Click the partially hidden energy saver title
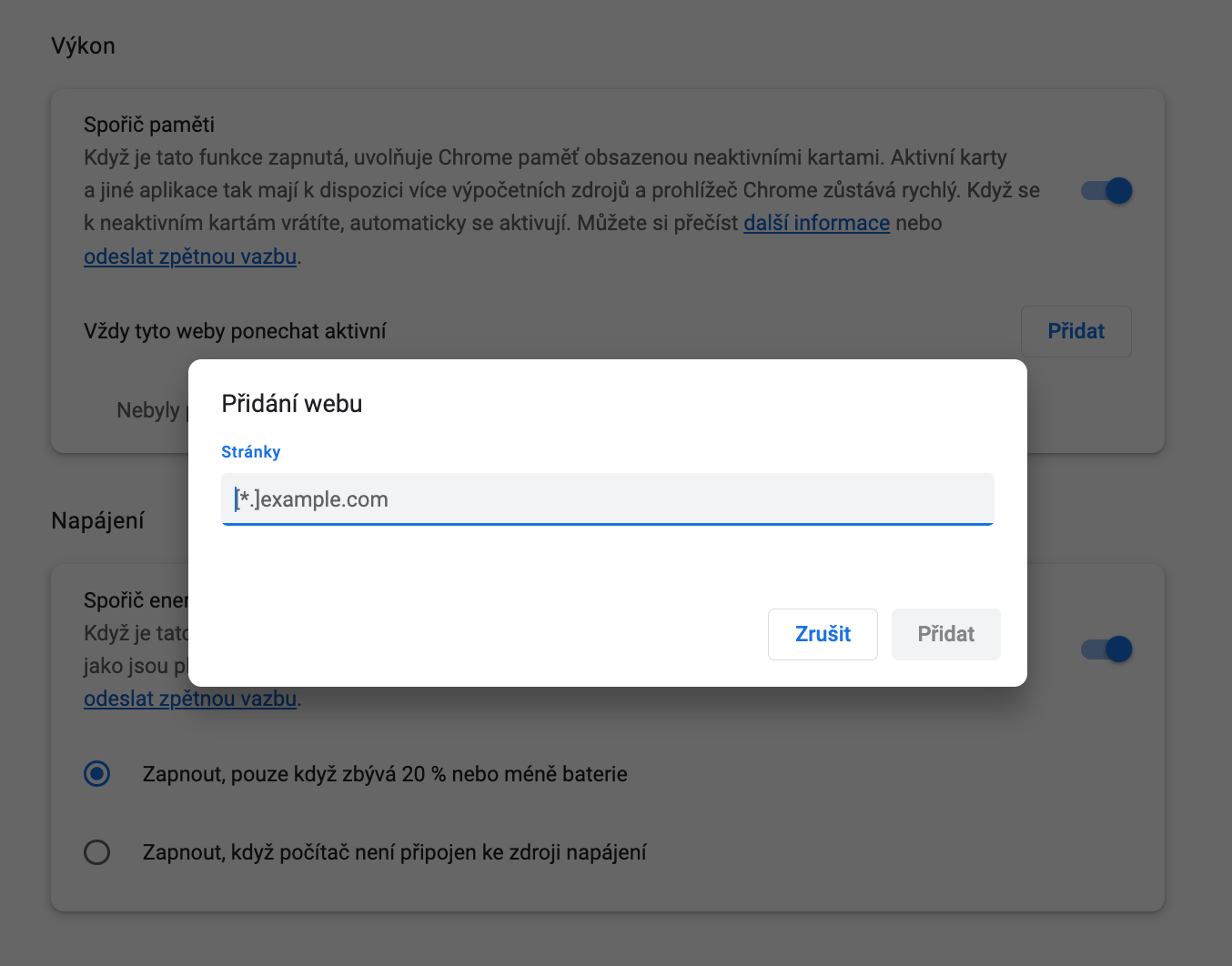 pos(135,600)
